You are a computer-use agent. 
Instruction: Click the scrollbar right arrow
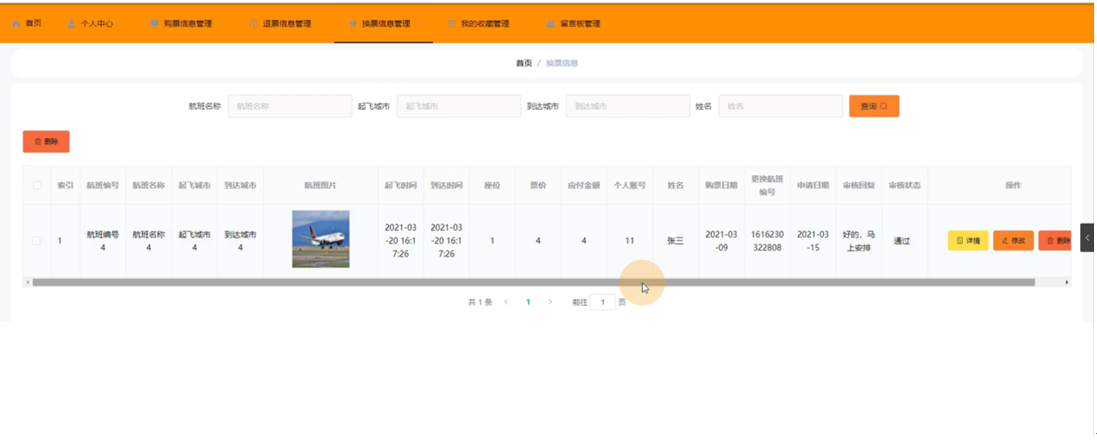point(1067,282)
